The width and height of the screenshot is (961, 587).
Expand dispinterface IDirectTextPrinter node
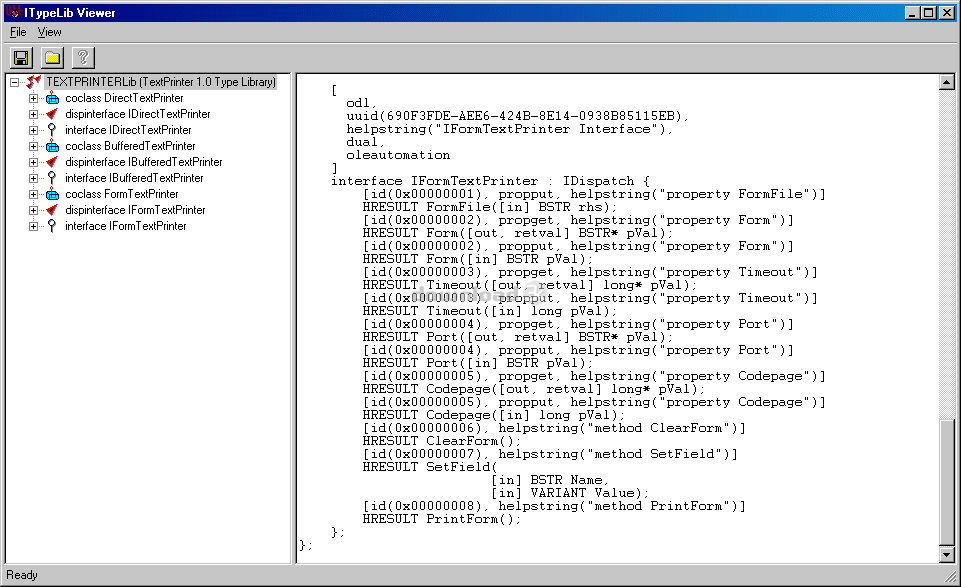[x=33, y=114]
